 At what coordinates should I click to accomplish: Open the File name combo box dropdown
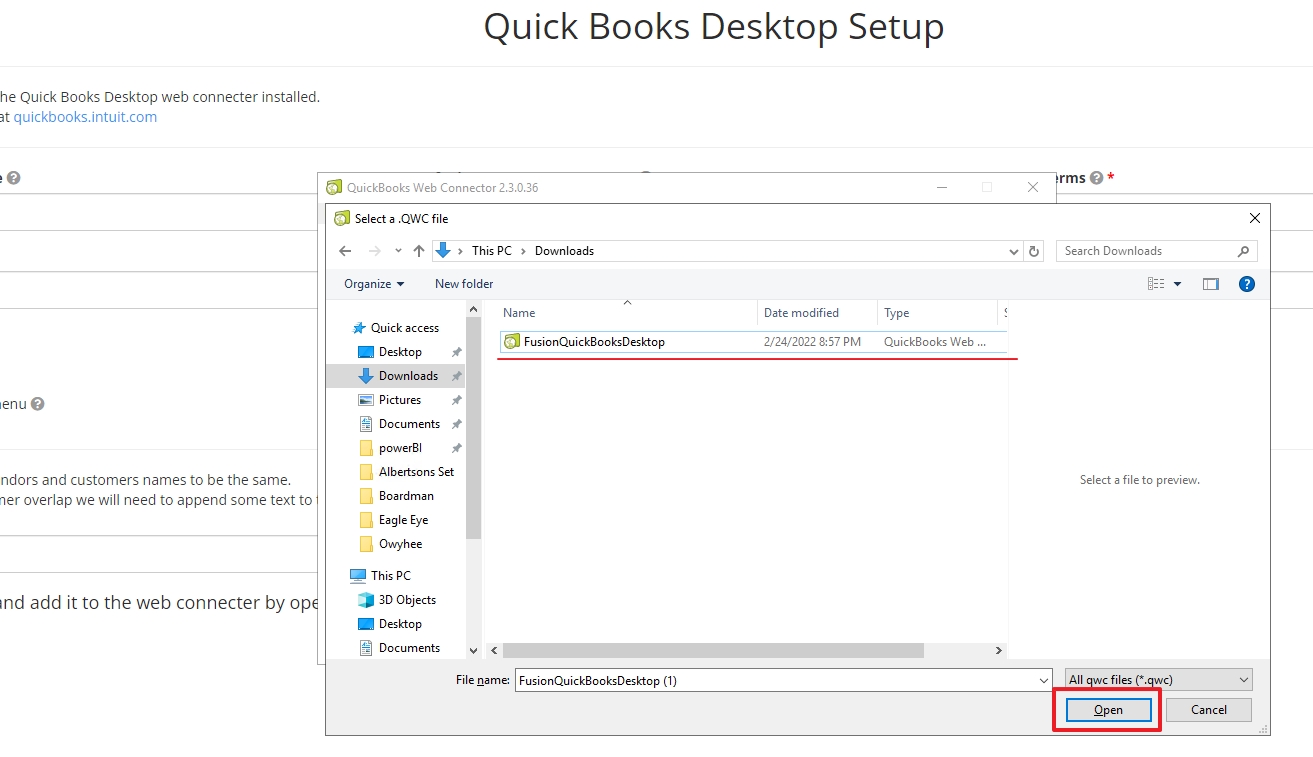tap(1041, 679)
